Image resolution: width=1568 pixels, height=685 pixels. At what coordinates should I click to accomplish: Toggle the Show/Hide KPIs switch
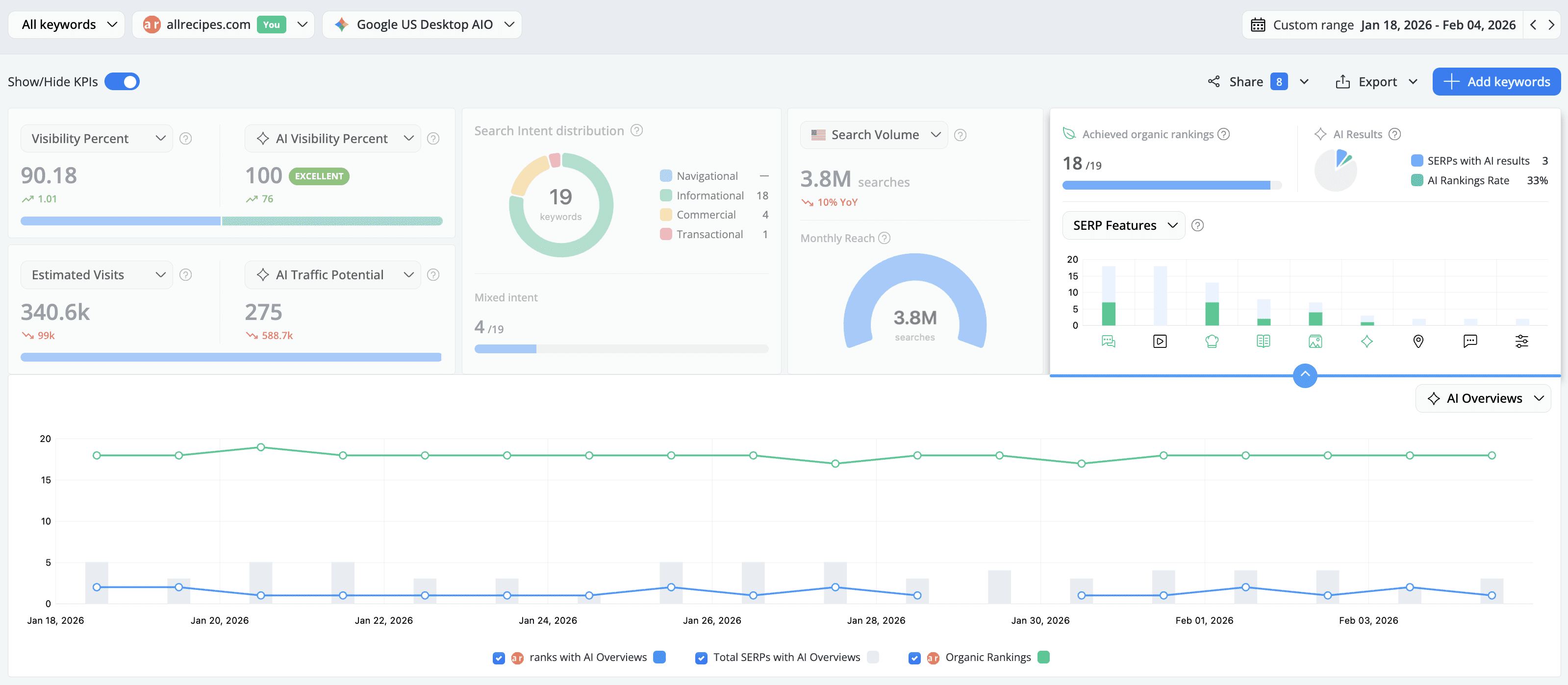pyautogui.click(x=122, y=81)
